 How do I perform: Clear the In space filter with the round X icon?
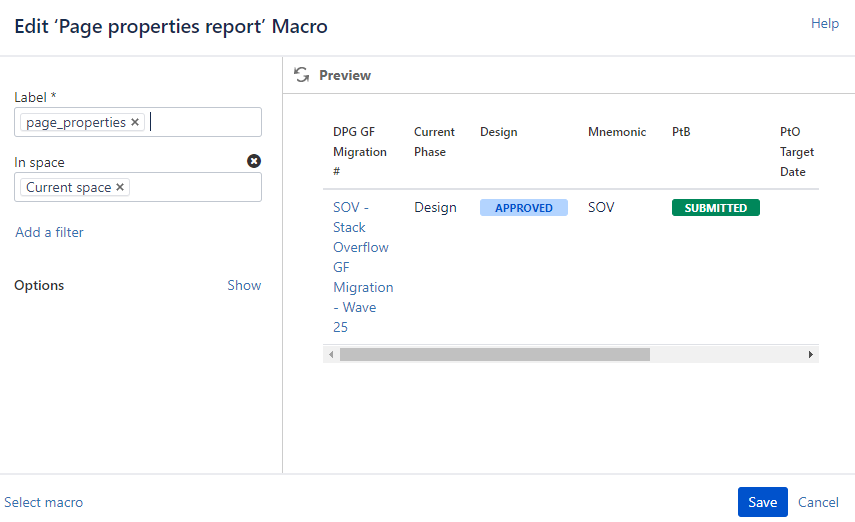(x=254, y=161)
